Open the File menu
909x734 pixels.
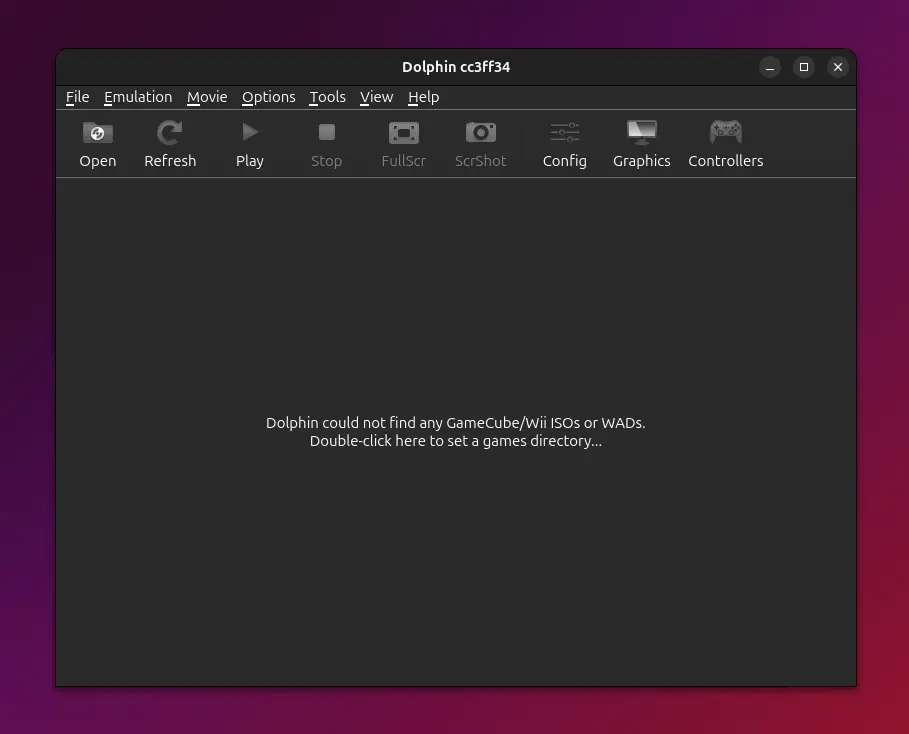[77, 97]
